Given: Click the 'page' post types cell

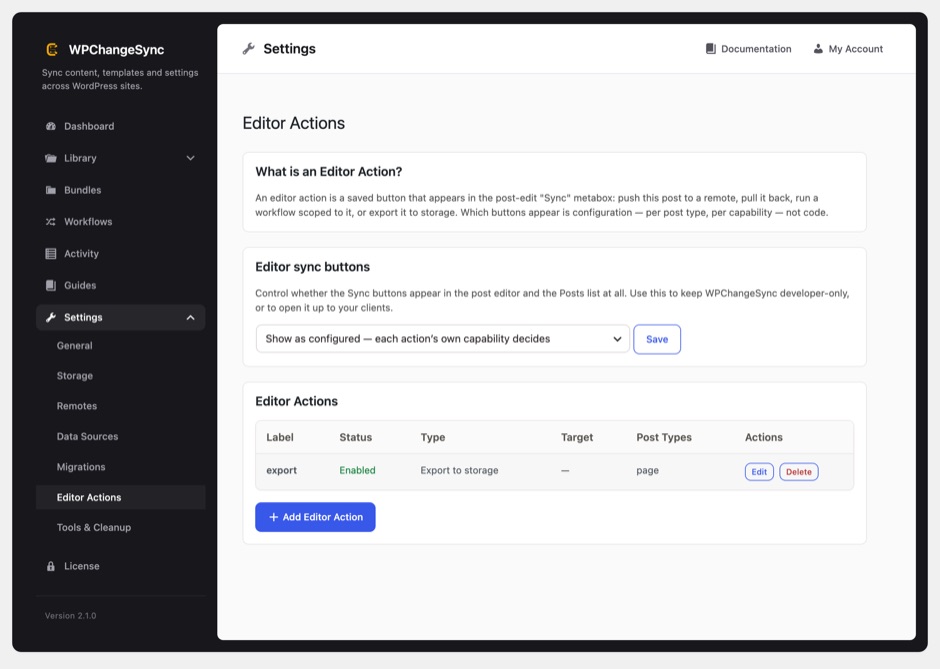Looking at the screenshot, I should point(647,471).
